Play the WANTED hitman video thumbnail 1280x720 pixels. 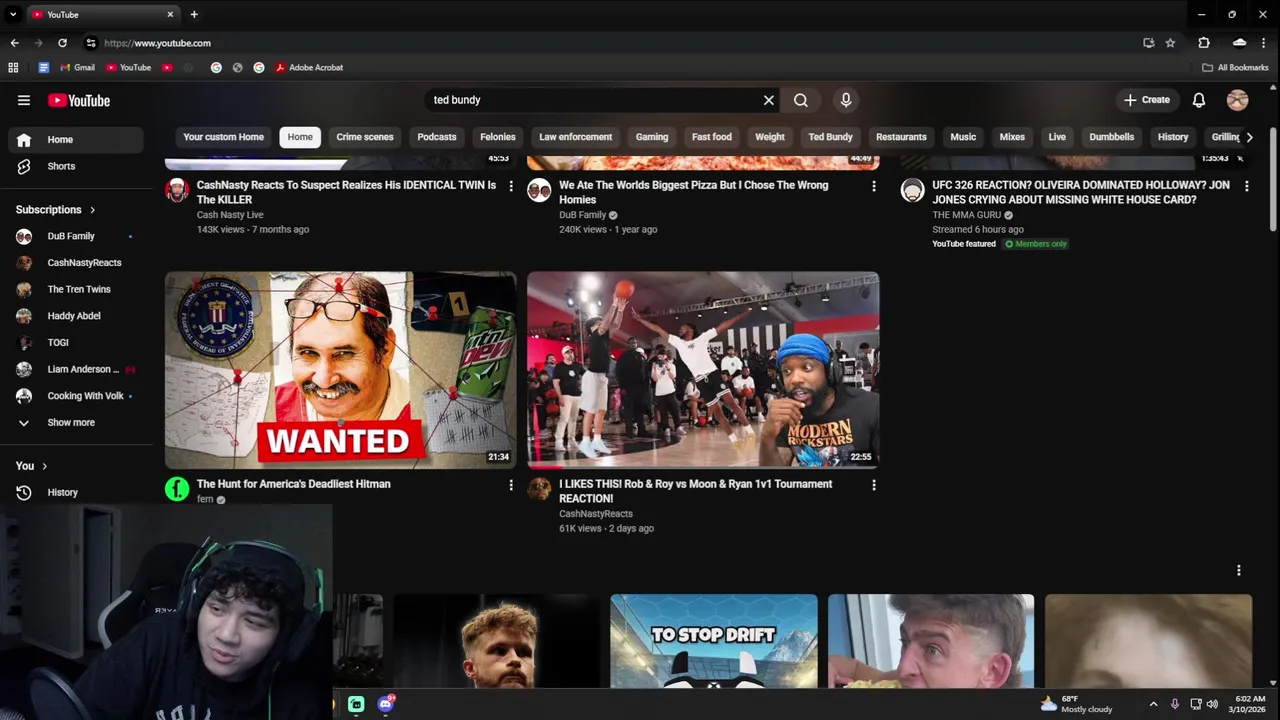point(340,370)
